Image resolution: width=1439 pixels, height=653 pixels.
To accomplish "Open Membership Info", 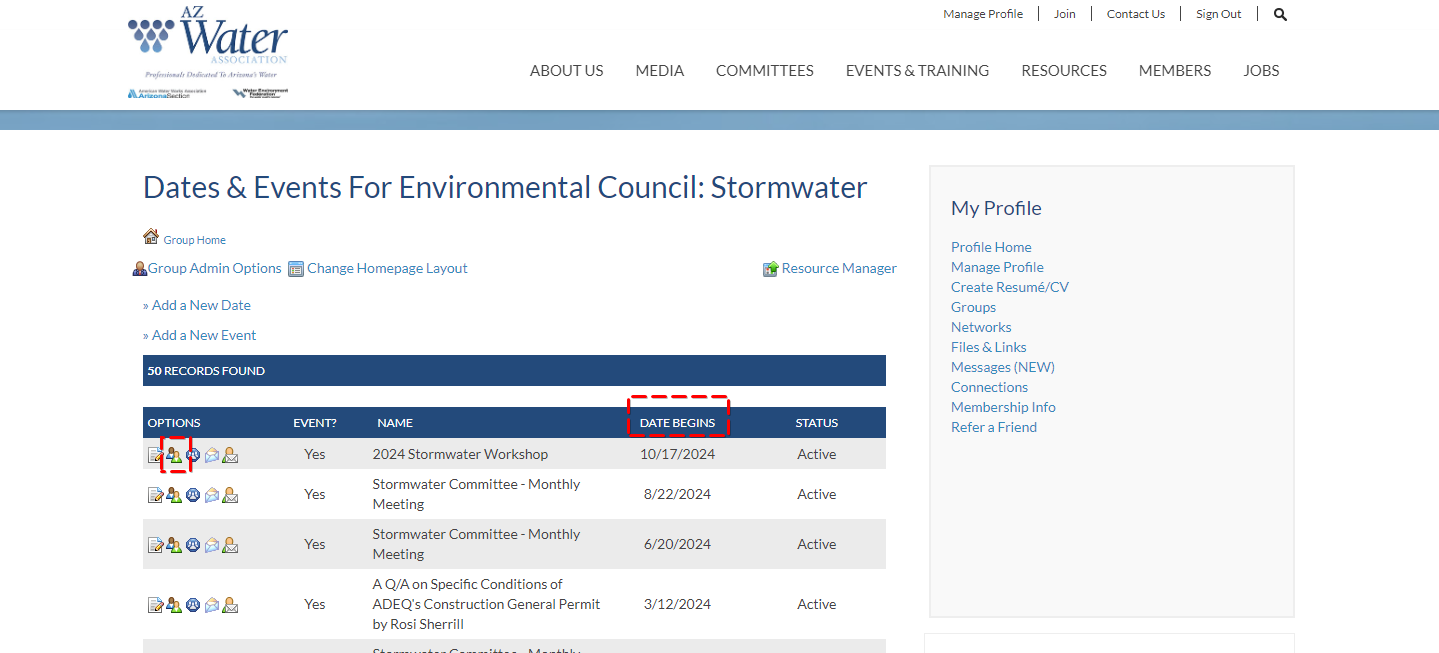I will (1003, 407).
